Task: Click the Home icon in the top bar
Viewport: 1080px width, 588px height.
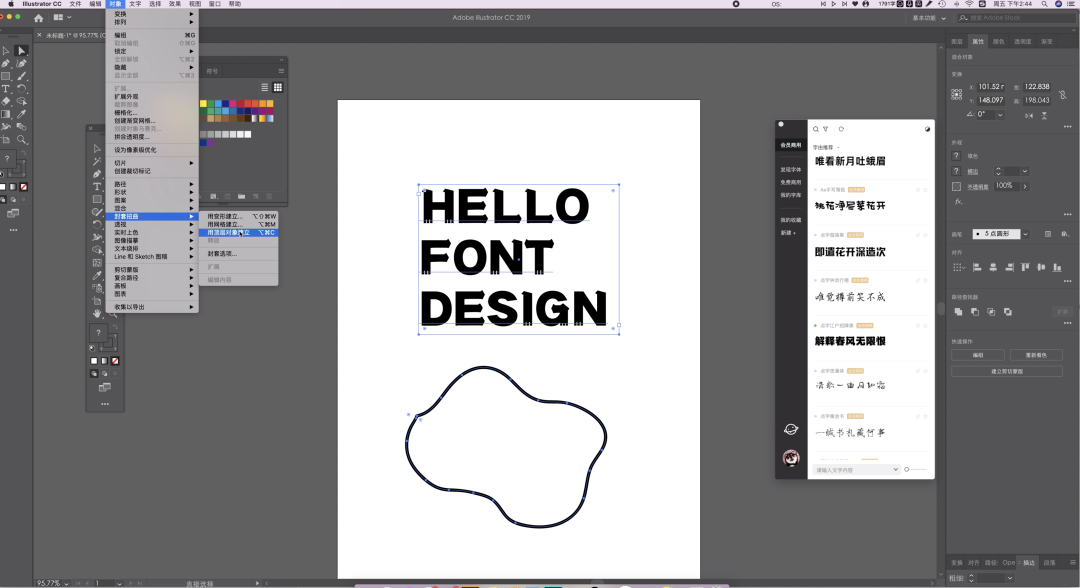Action: tap(38, 18)
